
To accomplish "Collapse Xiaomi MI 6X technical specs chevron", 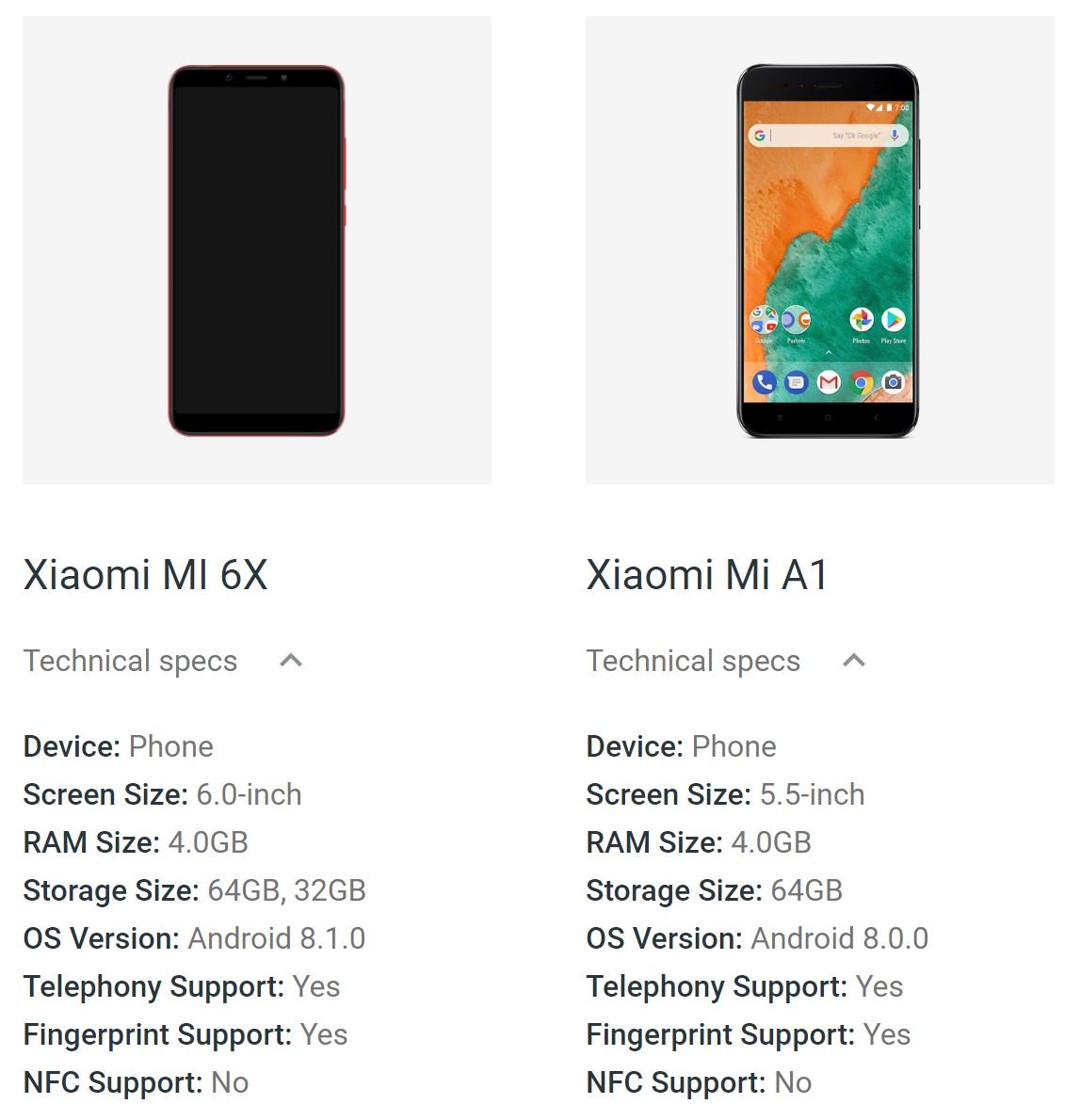I will click(291, 661).
